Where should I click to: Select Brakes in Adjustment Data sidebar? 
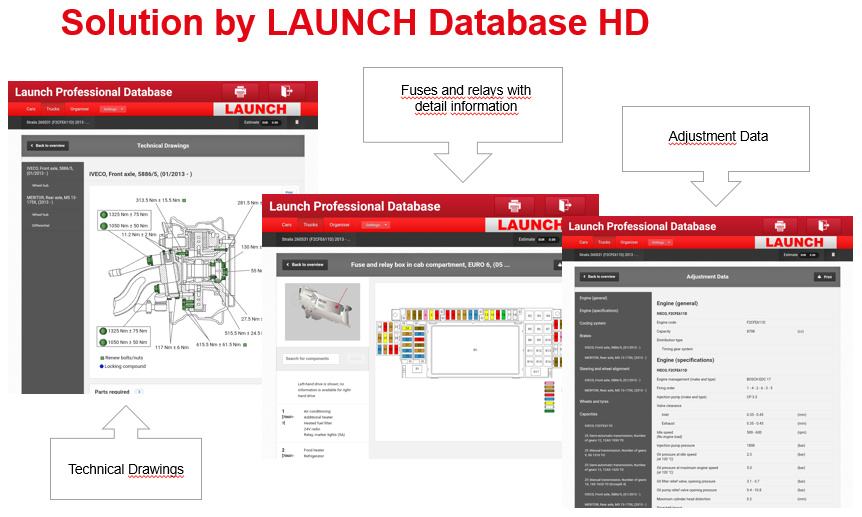[585, 336]
